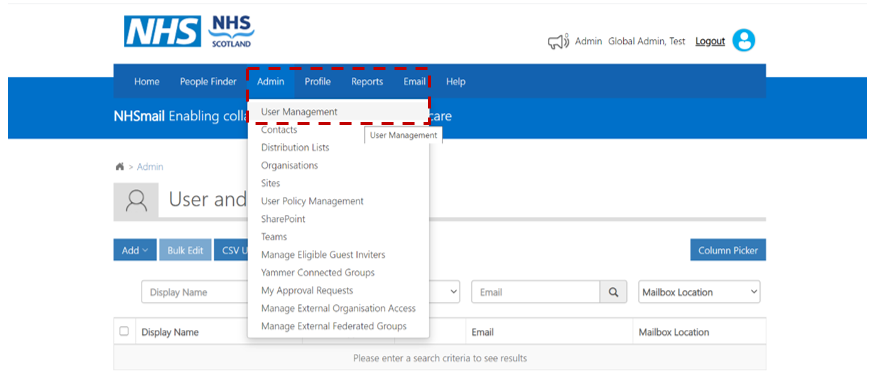Viewport: 877px width, 387px height.
Task: Open the partly hidden dropdown left of Email
Action: (445, 292)
